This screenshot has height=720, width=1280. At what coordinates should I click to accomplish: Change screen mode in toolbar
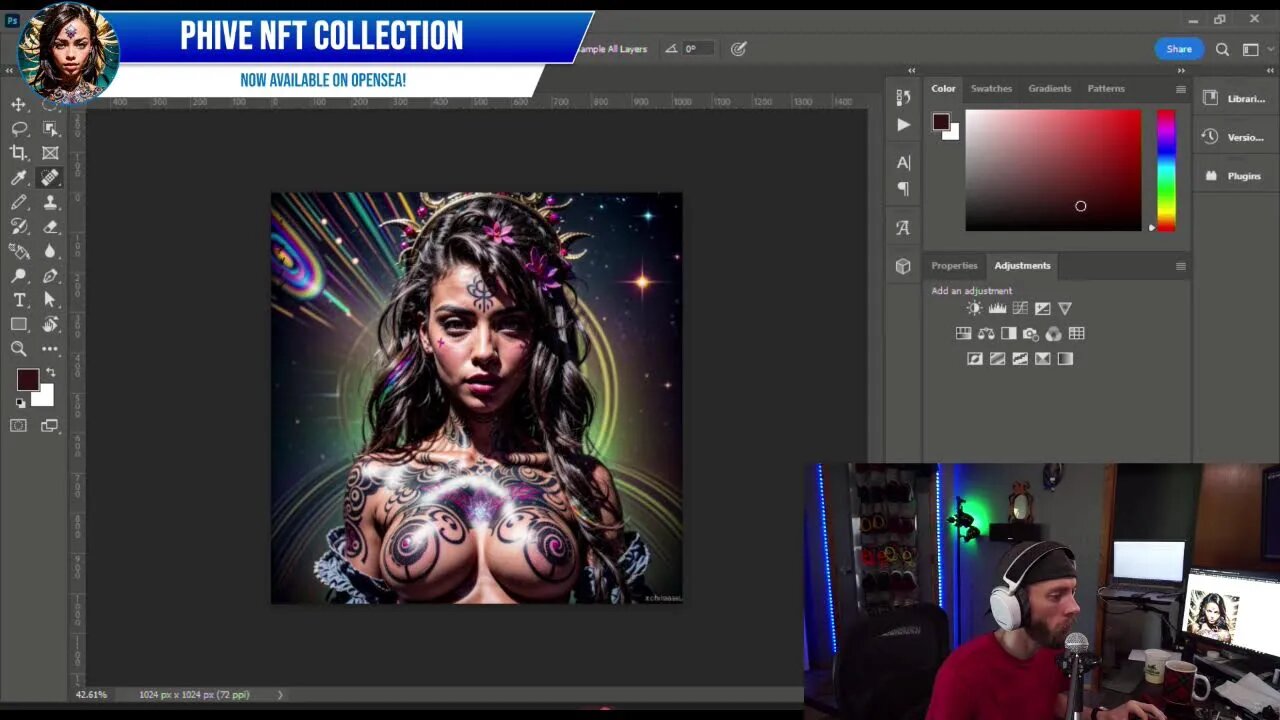[x=50, y=426]
